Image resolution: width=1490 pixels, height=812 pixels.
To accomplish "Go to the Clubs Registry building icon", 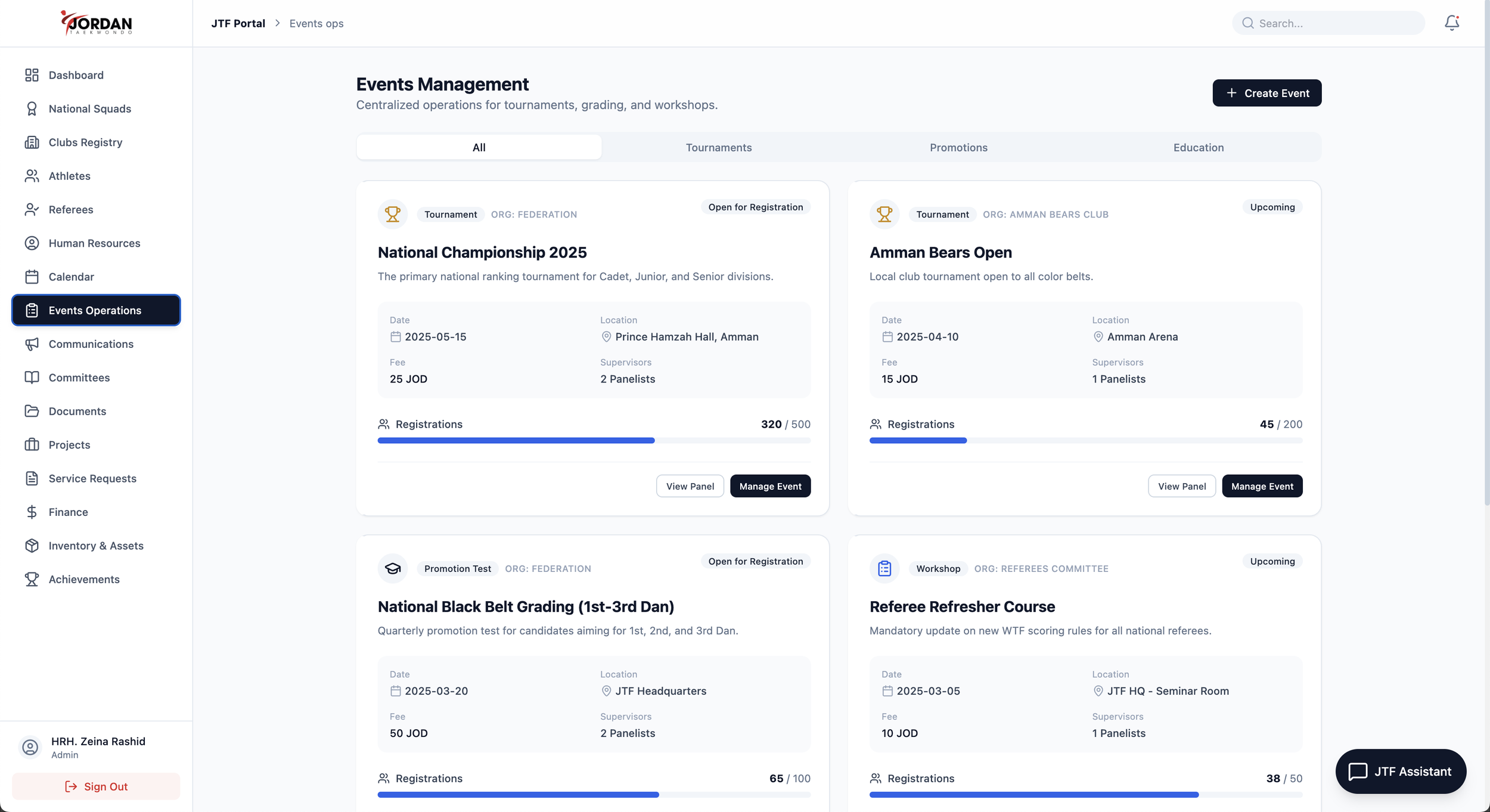I will coord(32,142).
